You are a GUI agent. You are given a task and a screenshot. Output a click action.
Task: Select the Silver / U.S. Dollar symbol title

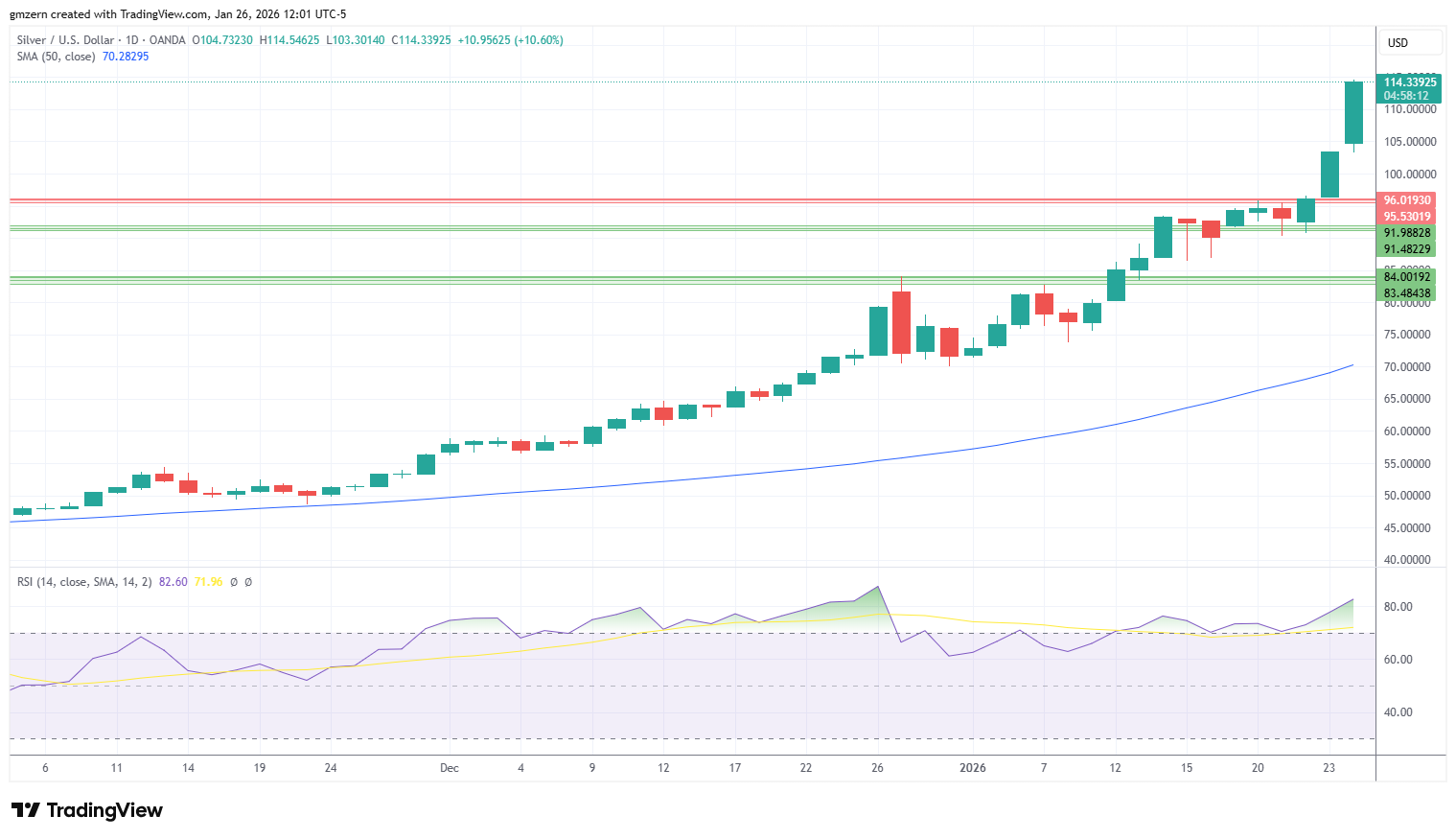(65, 40)
